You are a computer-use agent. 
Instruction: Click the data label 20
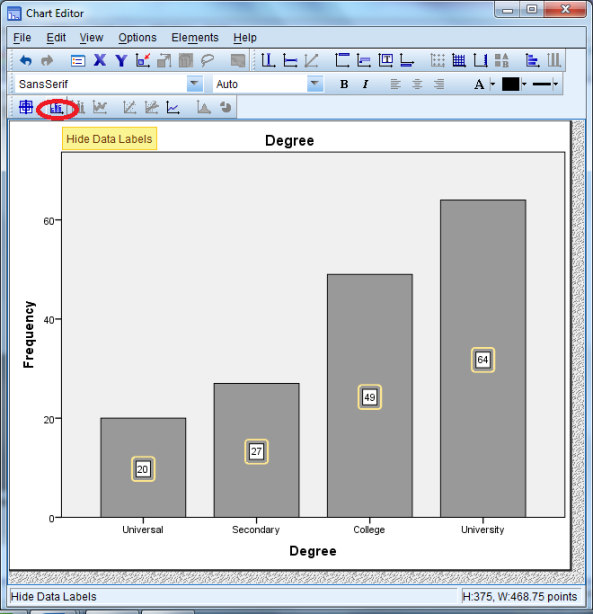[x=143, y=469]
